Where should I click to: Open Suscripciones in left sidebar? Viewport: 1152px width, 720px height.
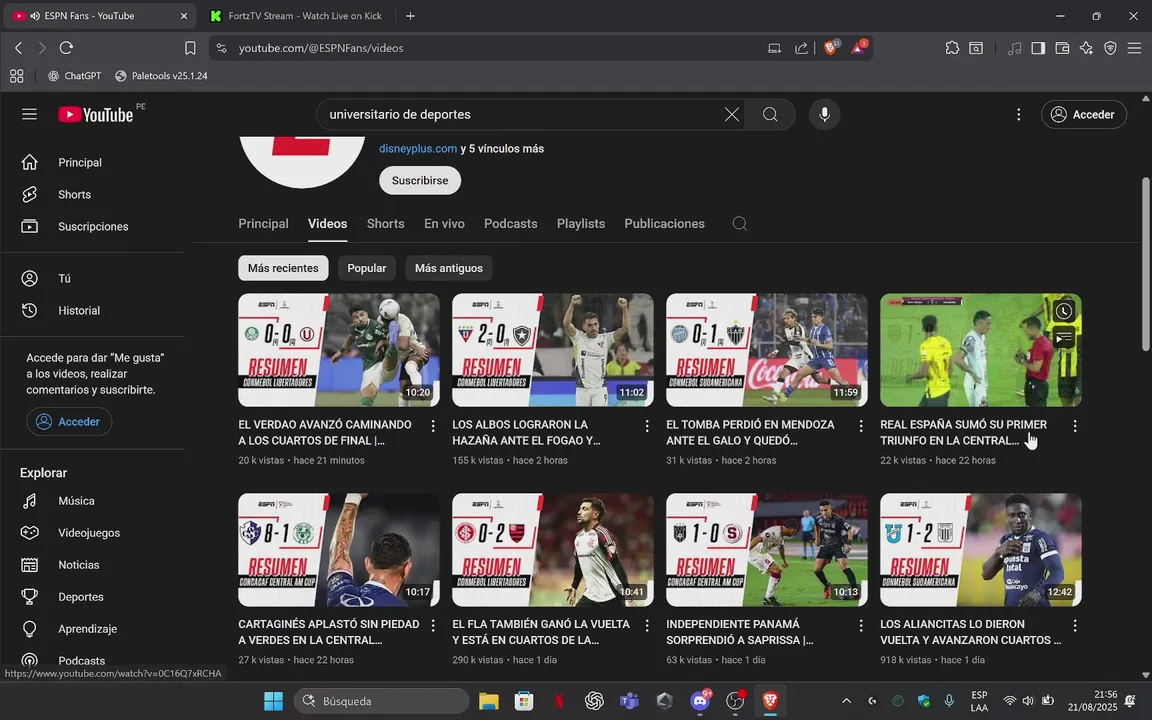(93, 226)
